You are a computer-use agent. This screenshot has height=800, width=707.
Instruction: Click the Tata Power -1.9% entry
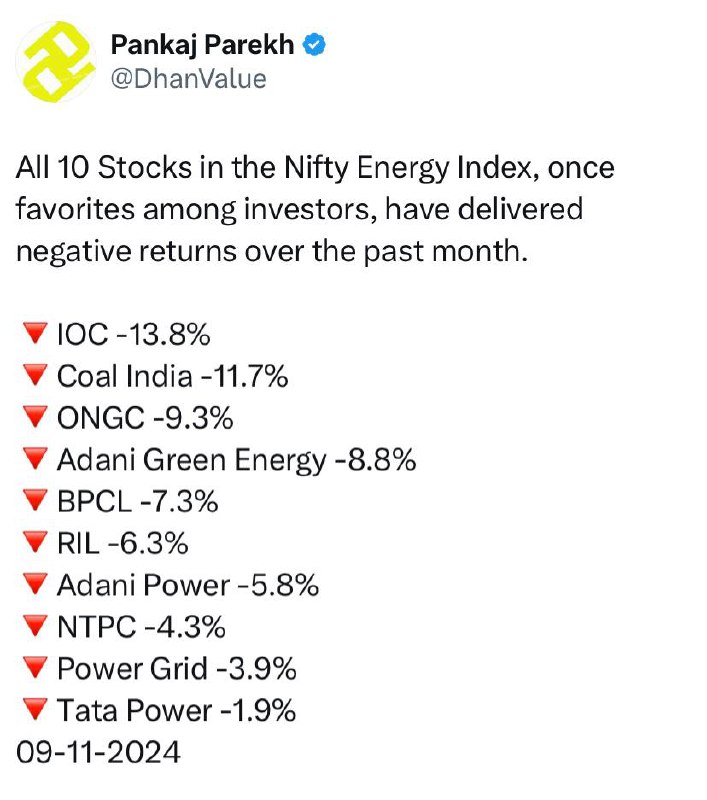point(176,711)
